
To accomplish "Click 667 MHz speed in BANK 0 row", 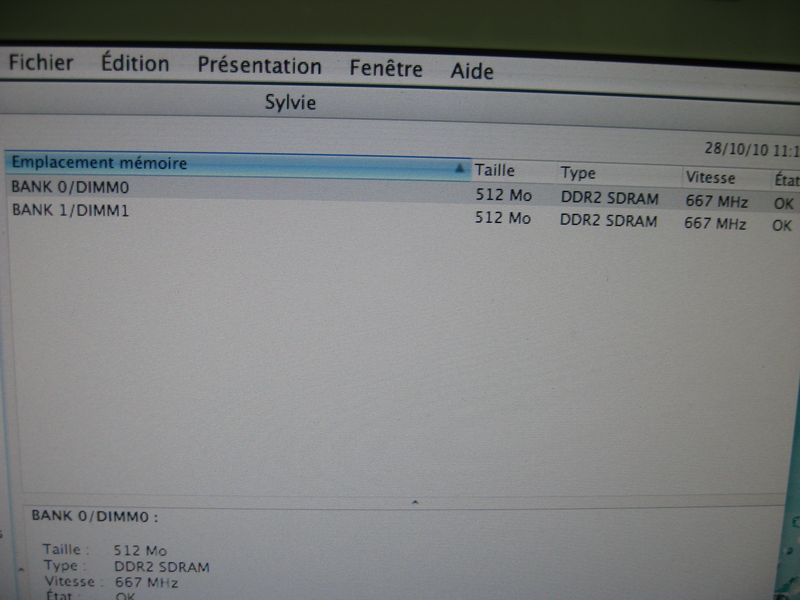I will tap(716, 202).
